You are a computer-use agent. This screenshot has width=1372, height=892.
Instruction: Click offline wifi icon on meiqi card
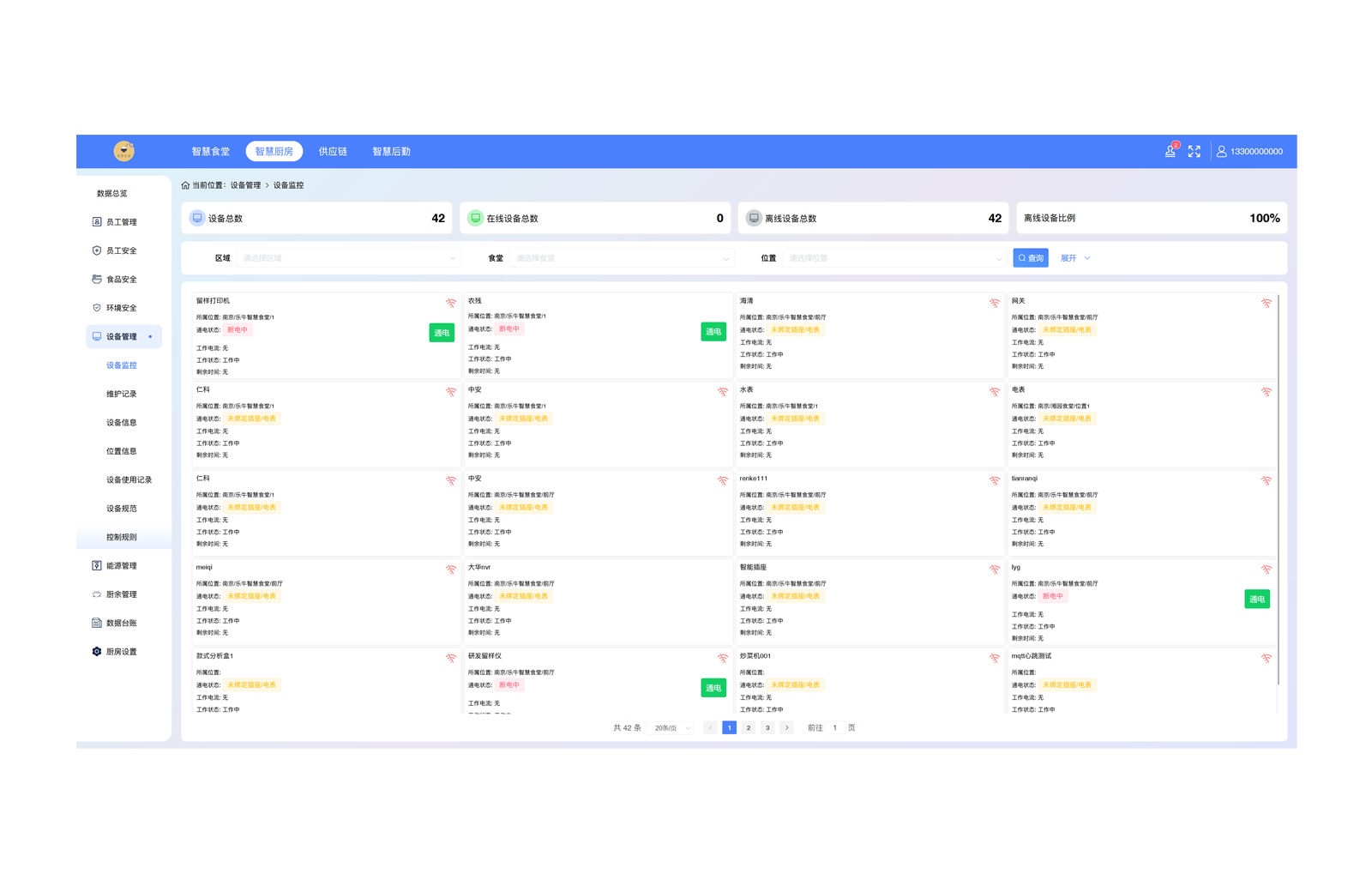click(451, 570)
